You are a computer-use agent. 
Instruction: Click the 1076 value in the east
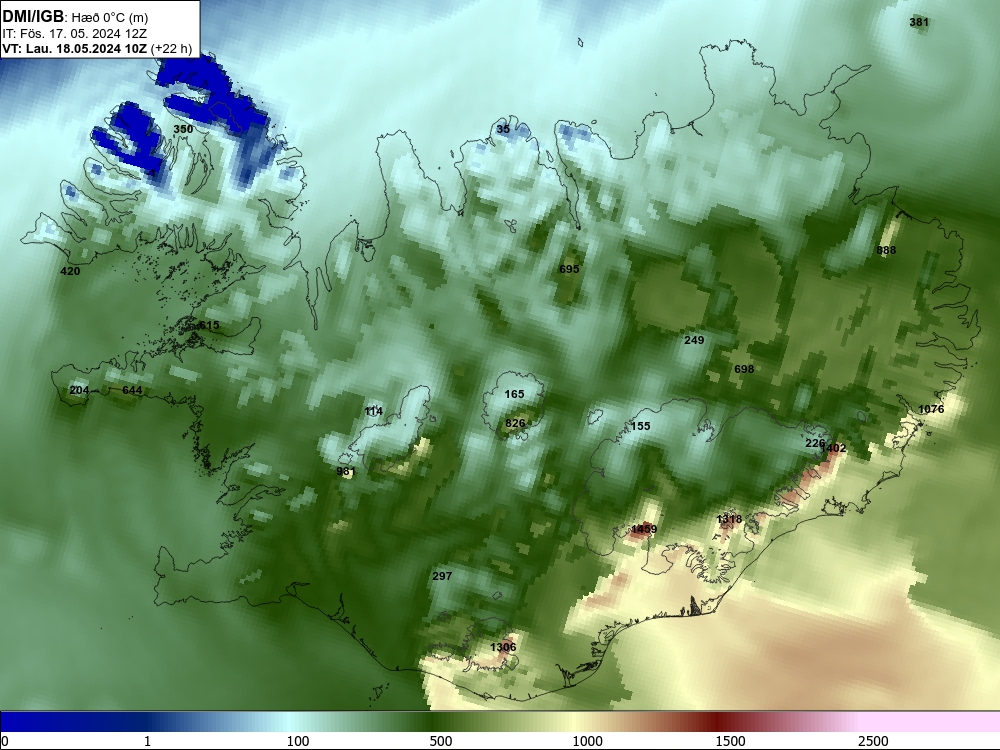931,409
